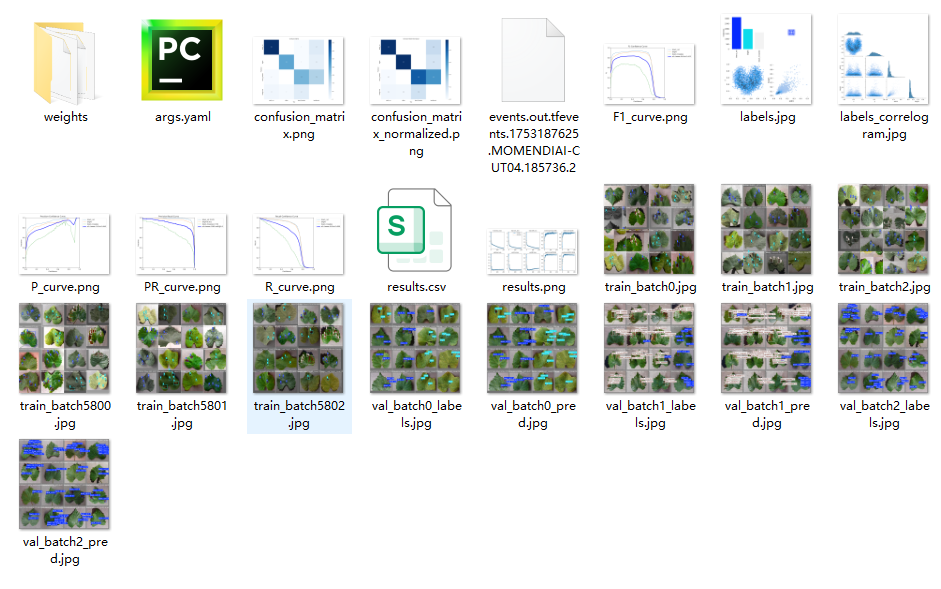Select the train_batch5800.jpg thumbnail

tap(64, 348)
